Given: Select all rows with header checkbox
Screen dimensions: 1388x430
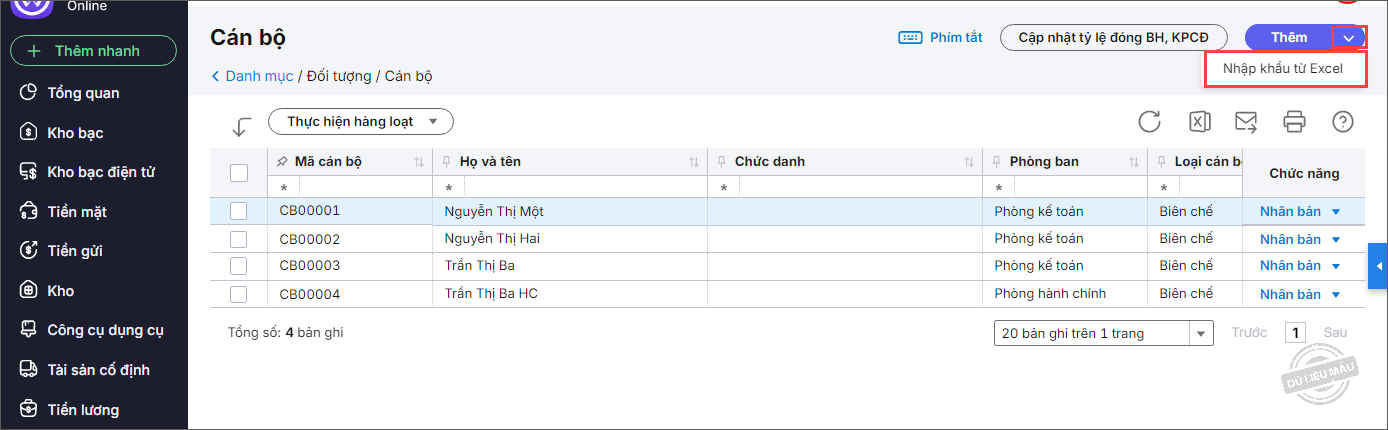Looking at the screenshot, I should click(239, 173).
